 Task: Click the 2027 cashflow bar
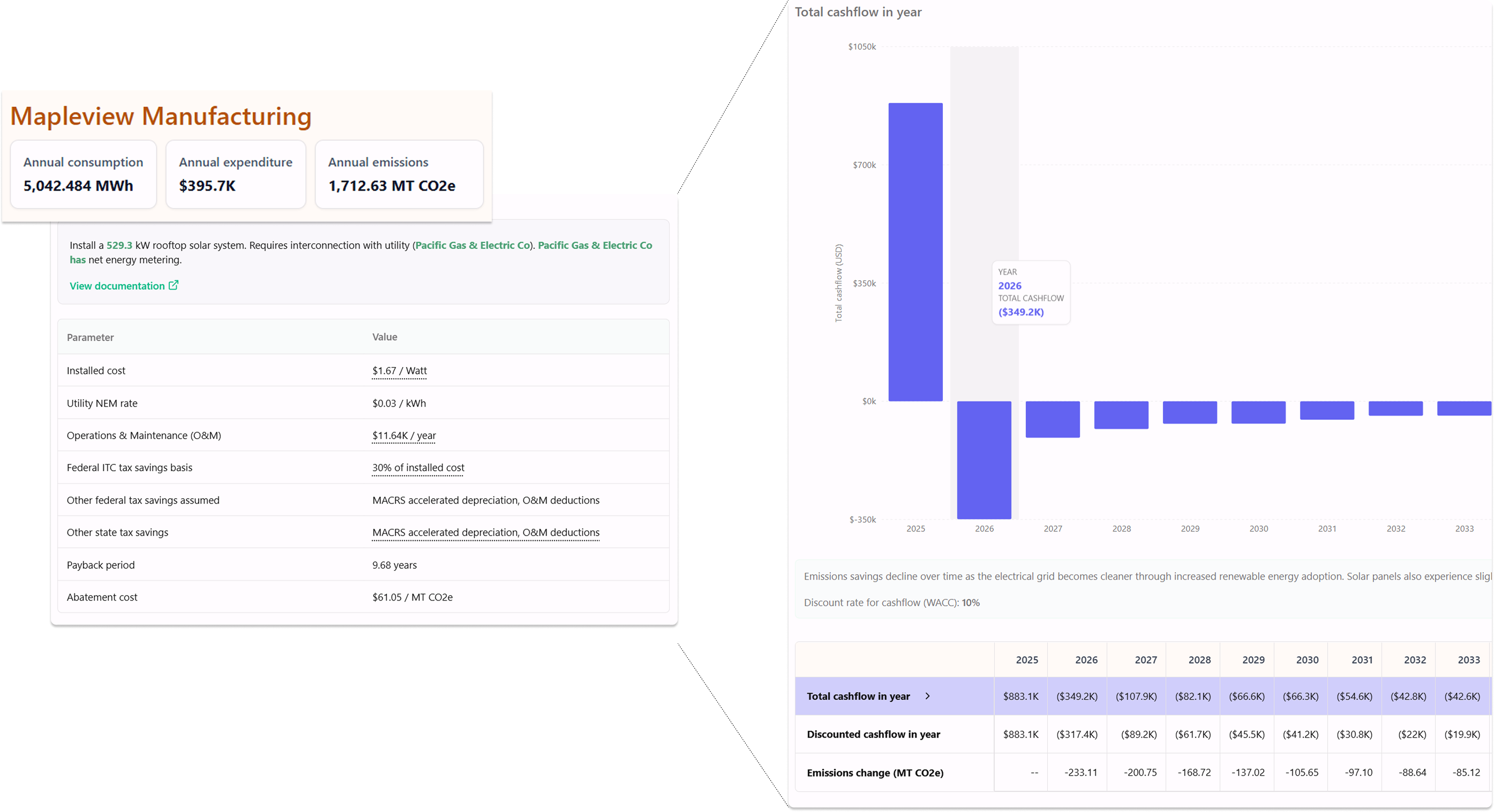click(1052, 419)
